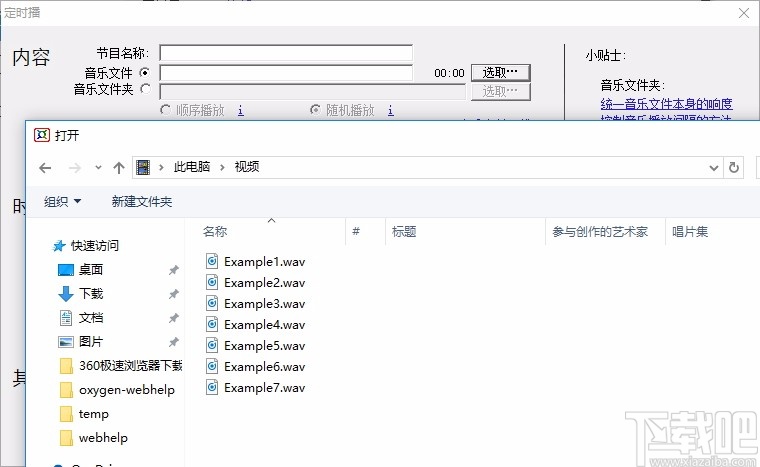The height and width of the screenshot is (467, 760).
Task: Click info link beside 随机播放
Action: pos(391,111)
